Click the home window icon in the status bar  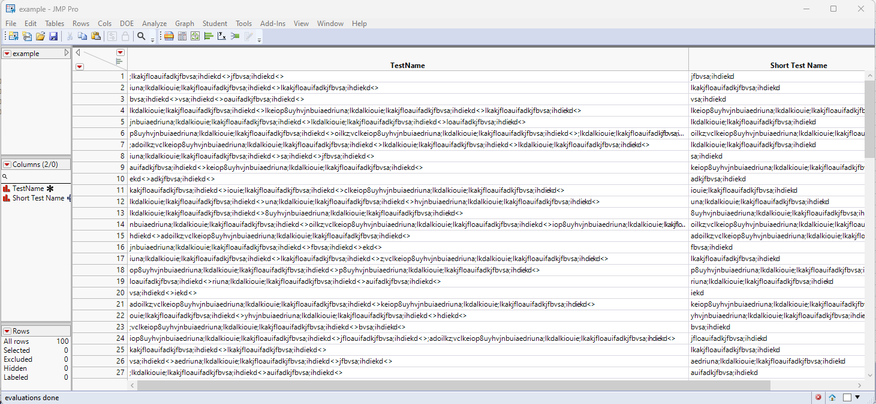tap(832, 397)
